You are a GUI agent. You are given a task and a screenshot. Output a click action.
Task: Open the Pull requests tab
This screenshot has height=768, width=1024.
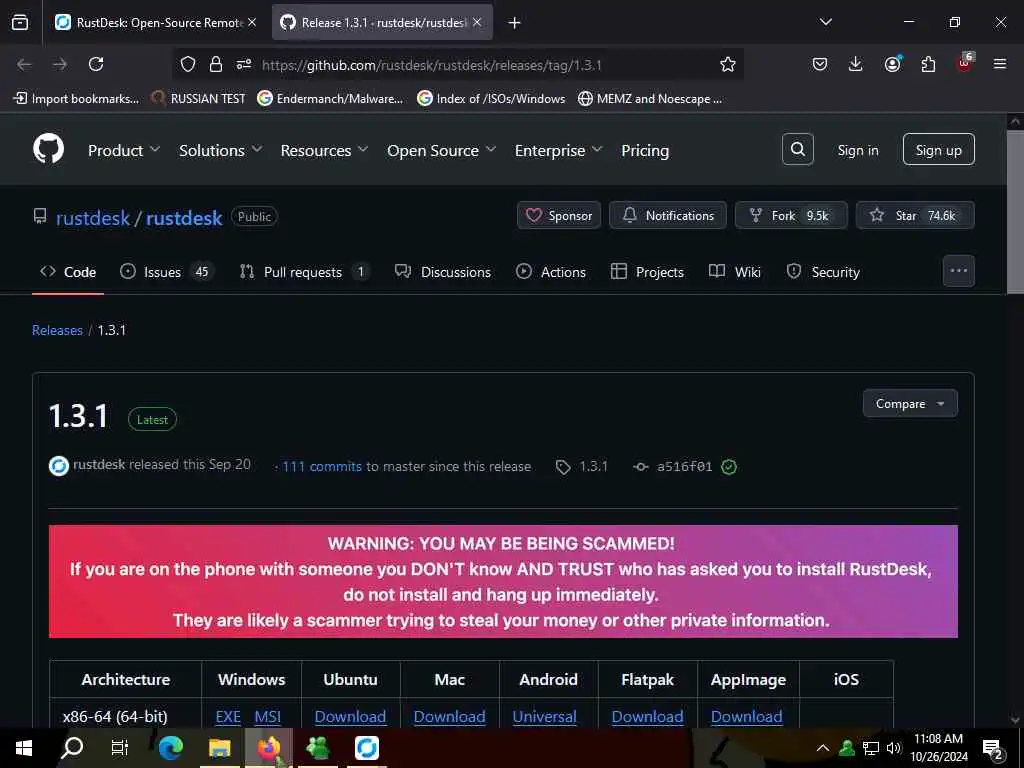(304, 272)
